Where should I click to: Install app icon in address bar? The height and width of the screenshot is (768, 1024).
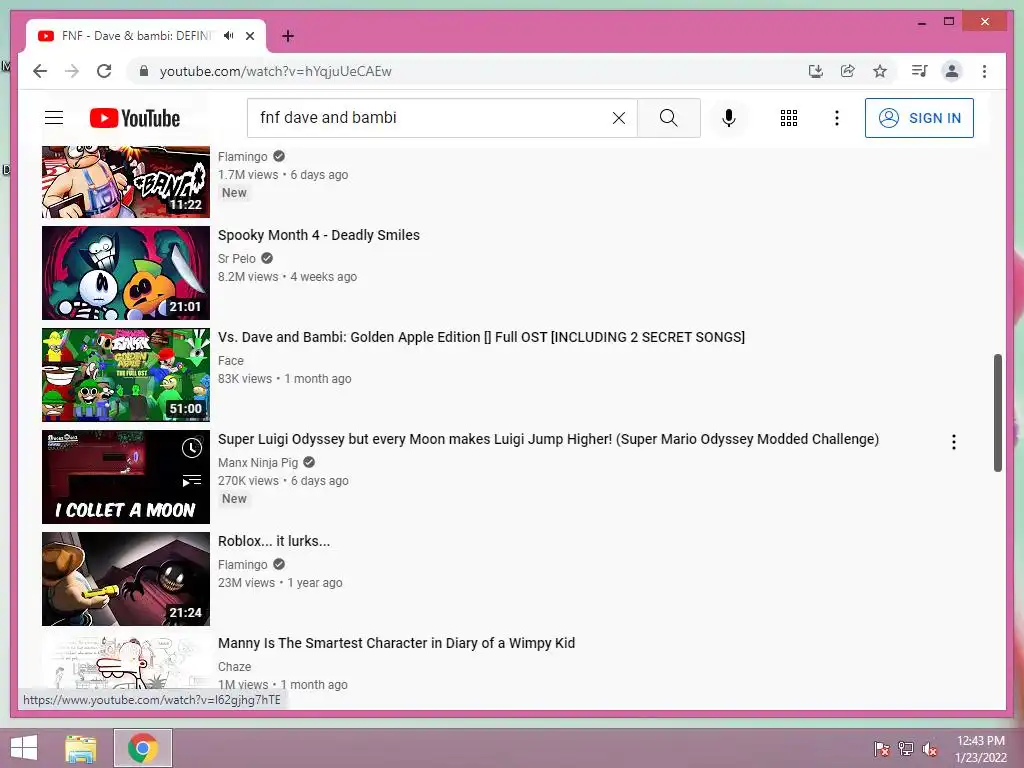point(816,71)
